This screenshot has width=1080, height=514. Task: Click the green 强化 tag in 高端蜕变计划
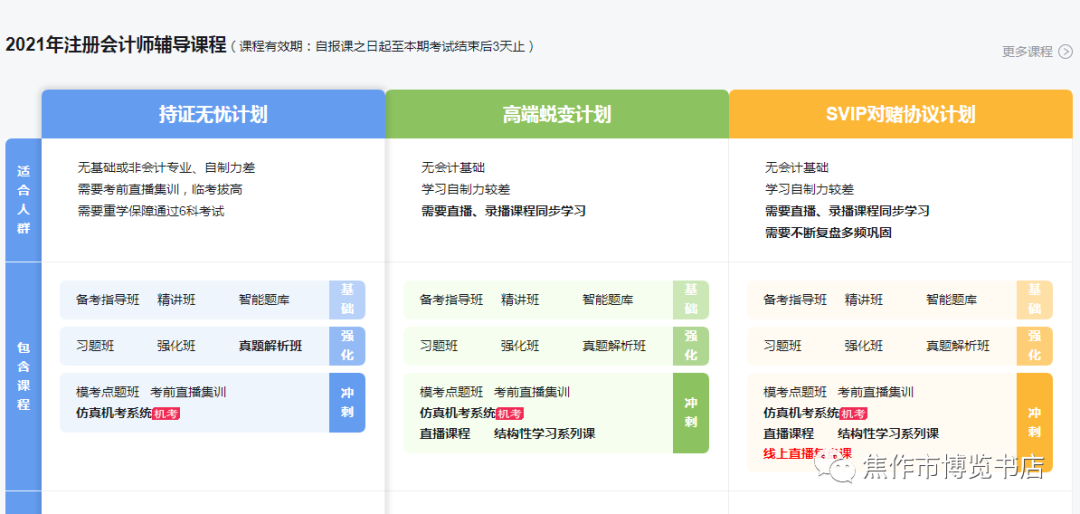coord(691,346)
